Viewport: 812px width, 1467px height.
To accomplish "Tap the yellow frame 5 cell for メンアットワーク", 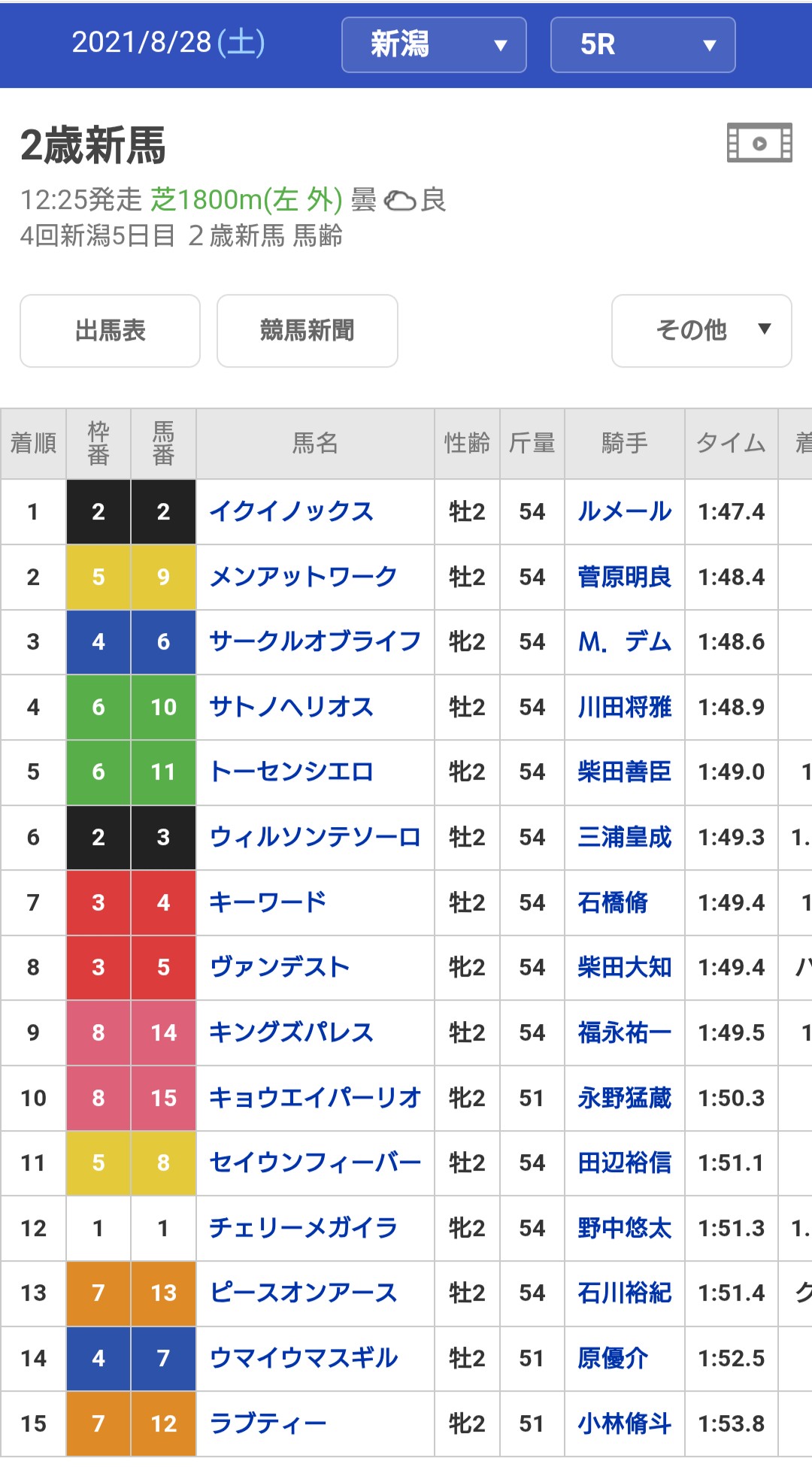I will 98,577.
